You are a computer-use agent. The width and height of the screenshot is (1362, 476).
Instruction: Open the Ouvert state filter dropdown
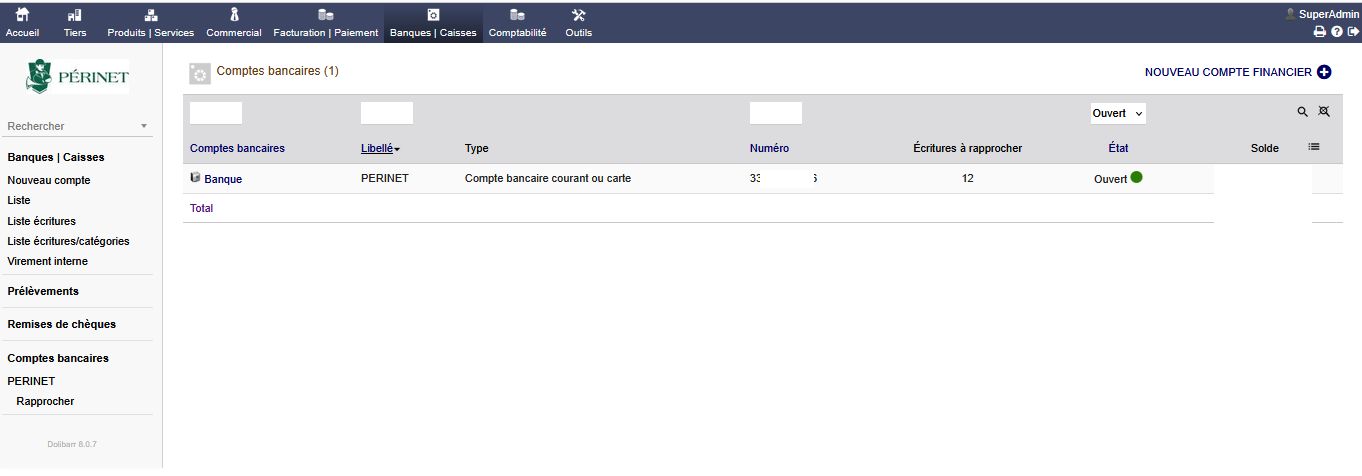tap(1118, 113)
